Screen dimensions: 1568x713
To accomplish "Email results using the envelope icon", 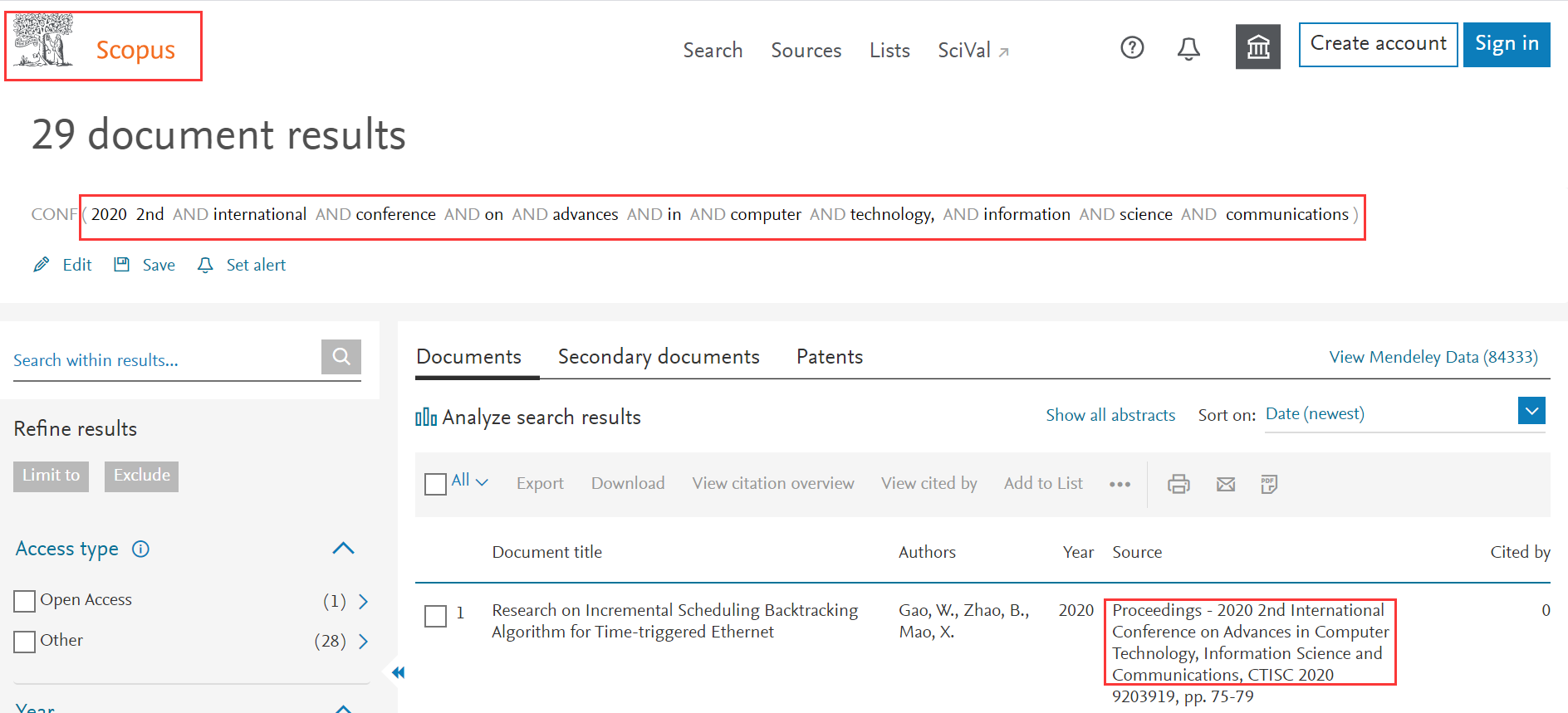I will pos(1225,484).
